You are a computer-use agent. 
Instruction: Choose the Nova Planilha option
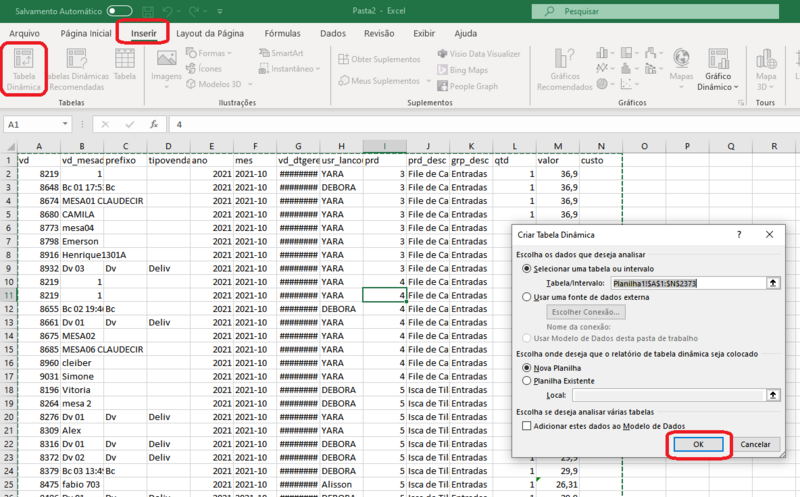[x=527, y=368]
